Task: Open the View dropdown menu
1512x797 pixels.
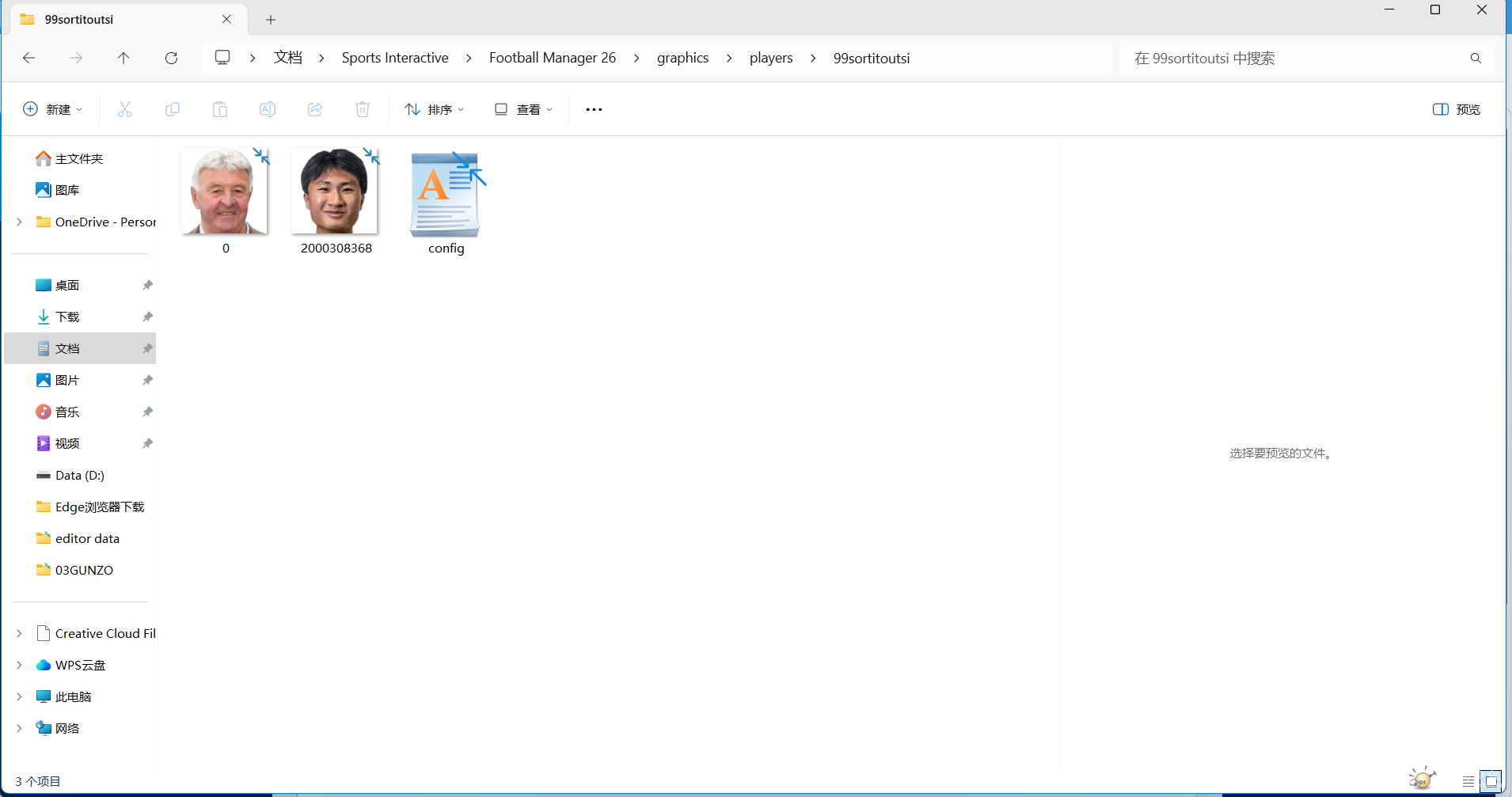Action: coord(523,109)
